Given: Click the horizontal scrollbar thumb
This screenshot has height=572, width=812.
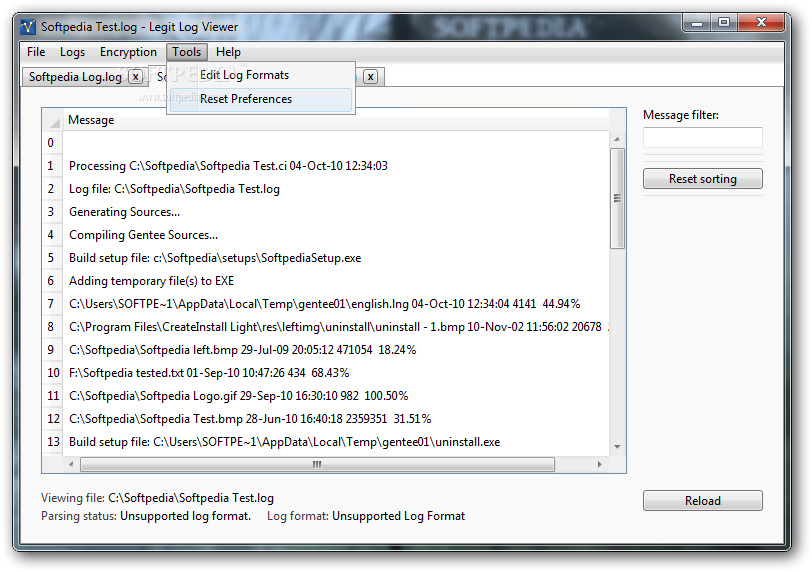Looking at the screenshot, I should point(317,464).
